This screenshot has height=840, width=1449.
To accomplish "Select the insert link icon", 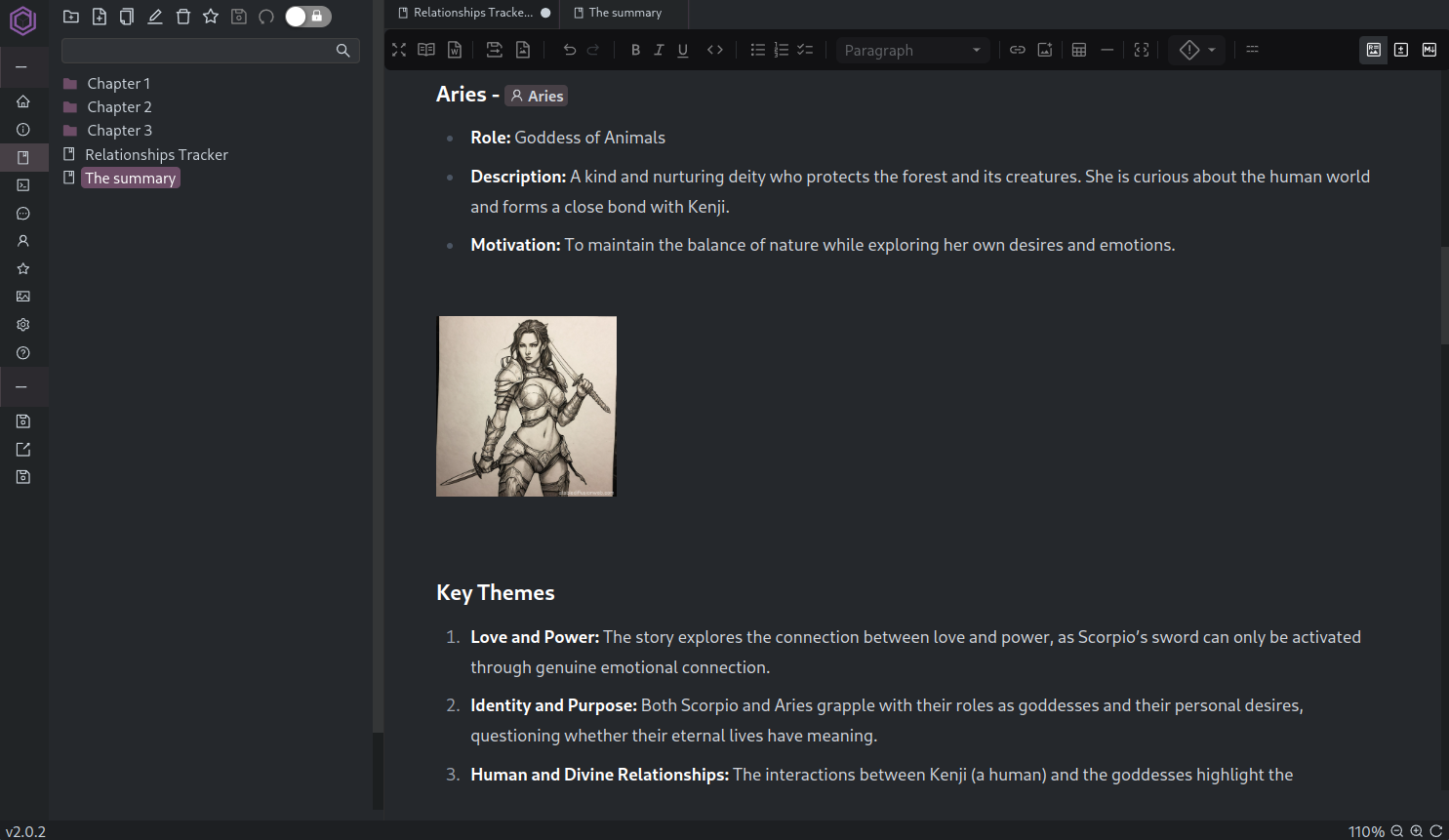I will click(1018, 50).
